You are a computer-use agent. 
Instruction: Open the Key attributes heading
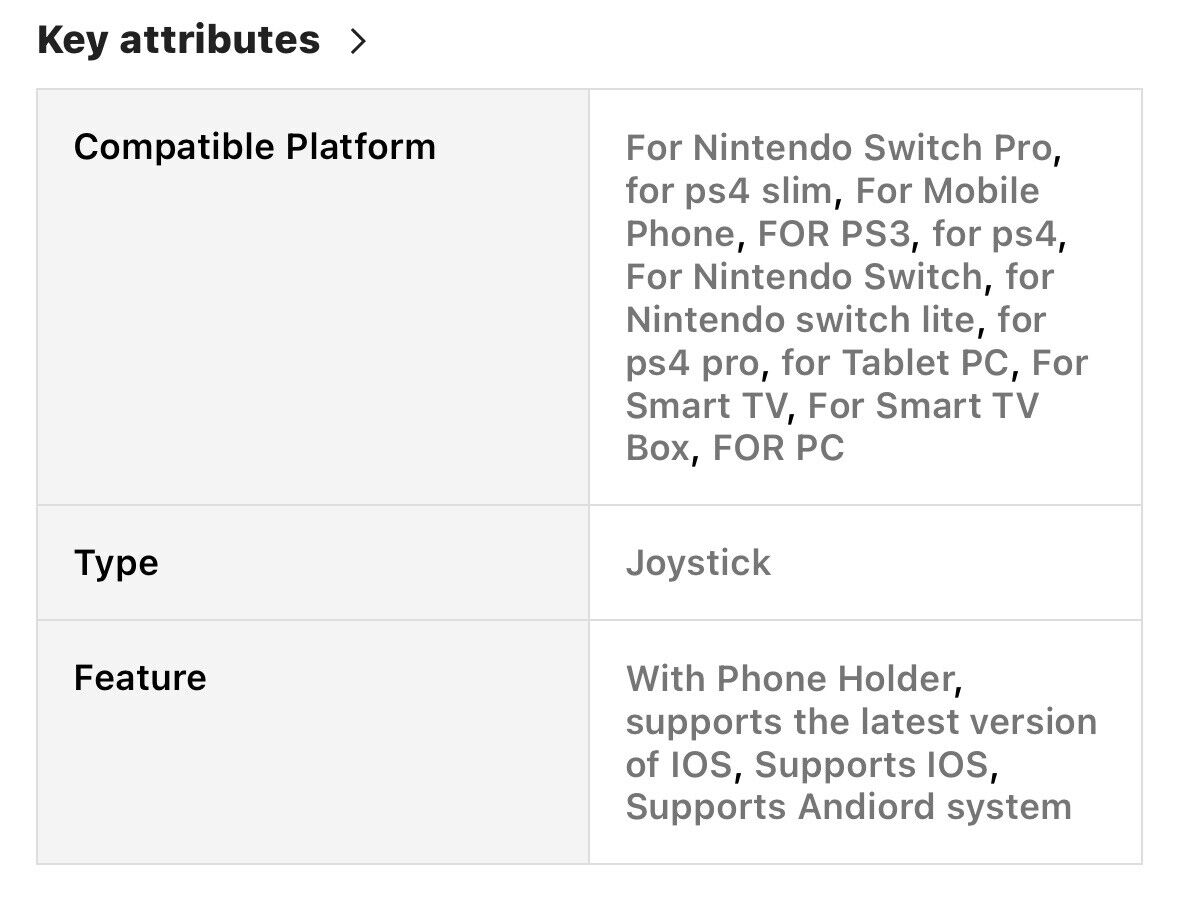click(x=178, y=40)
